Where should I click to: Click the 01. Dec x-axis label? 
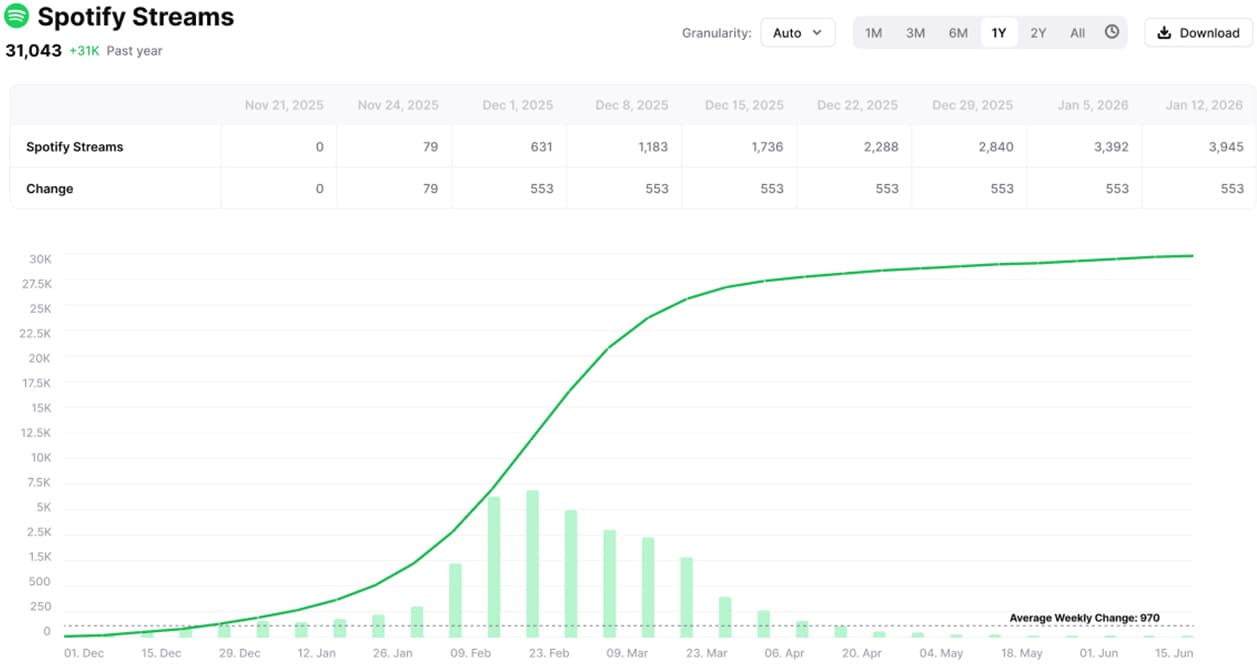(84, 653)
